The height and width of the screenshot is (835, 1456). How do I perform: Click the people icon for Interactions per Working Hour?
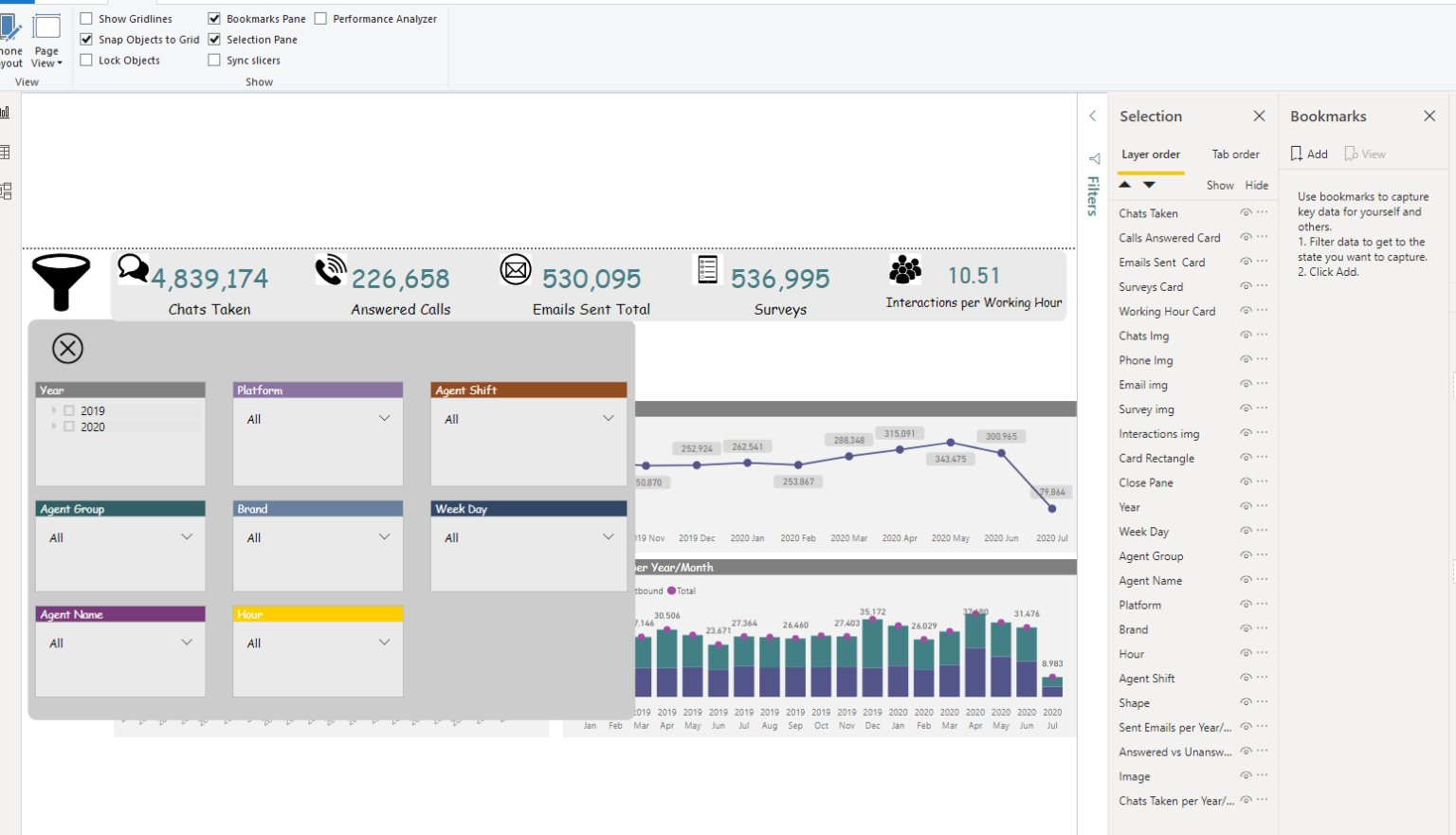(903, 268)
